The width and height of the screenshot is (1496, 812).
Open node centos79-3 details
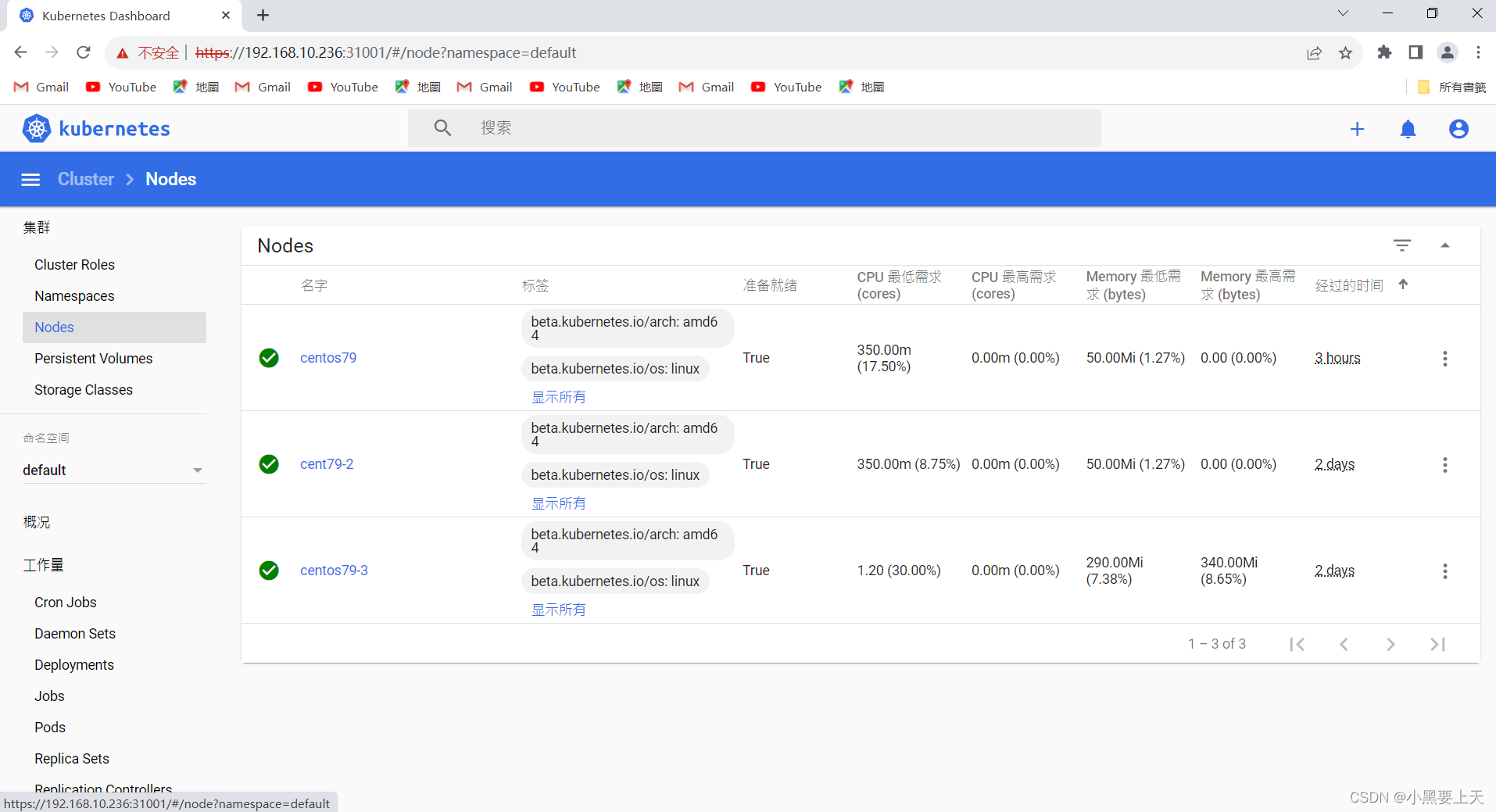[334, 571]
